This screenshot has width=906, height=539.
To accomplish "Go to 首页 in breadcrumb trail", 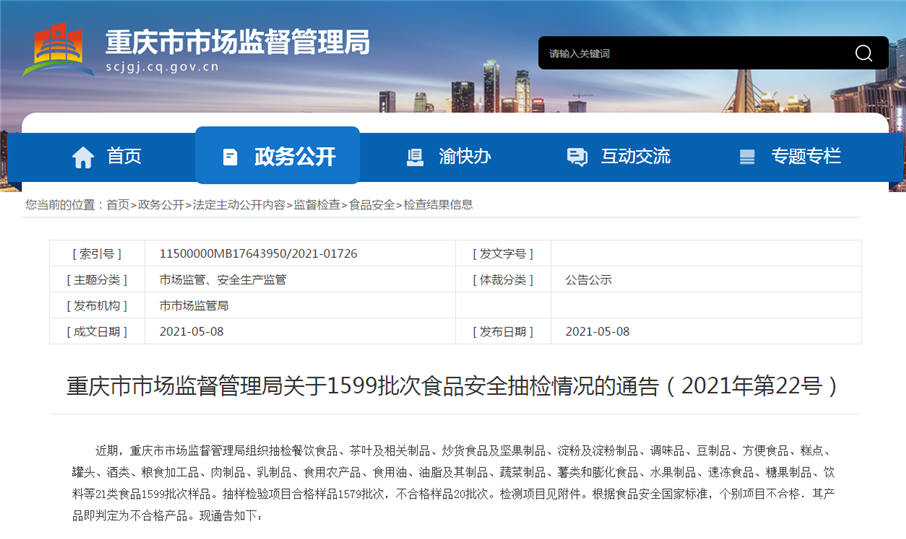I will pyautogui.click(x=118, y=205).
